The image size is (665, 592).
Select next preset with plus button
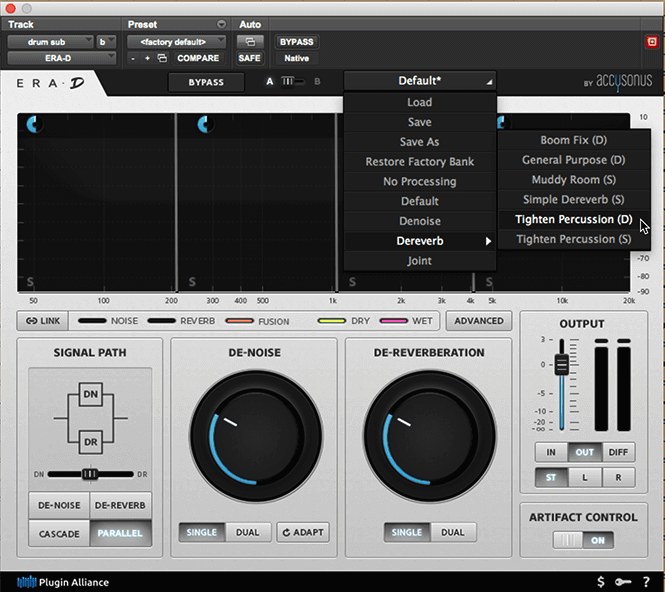(x=147, y=58)
